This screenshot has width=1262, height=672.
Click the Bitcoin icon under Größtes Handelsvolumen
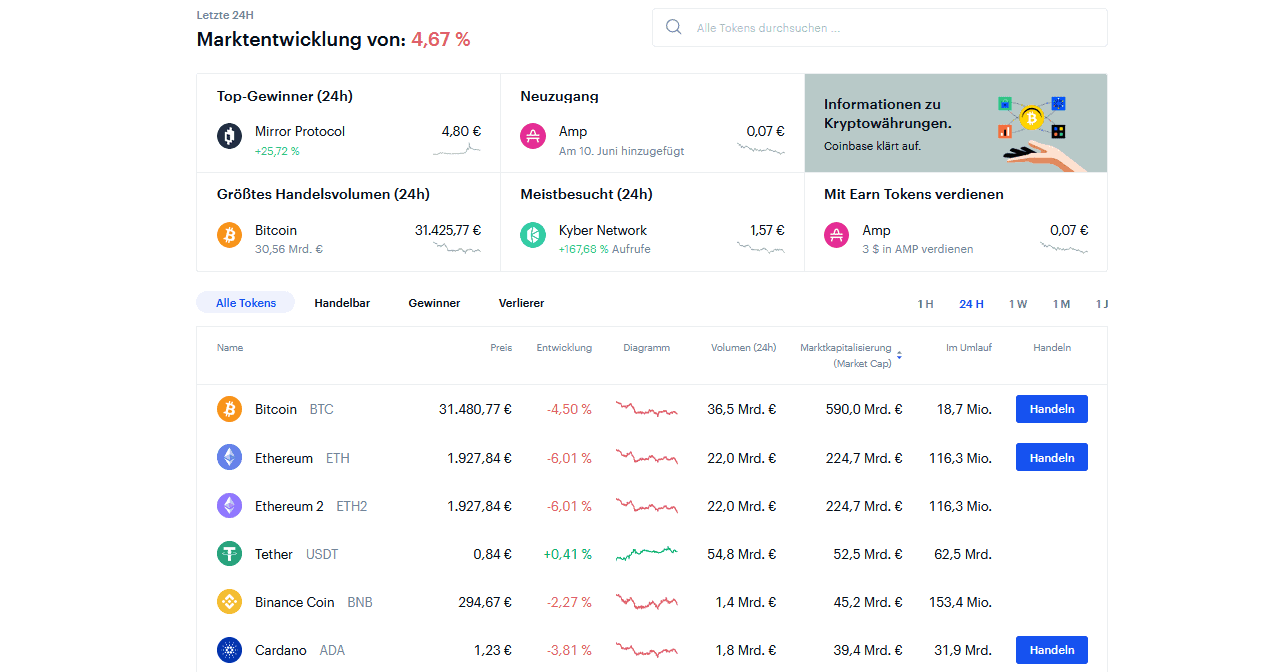point(230,235)
